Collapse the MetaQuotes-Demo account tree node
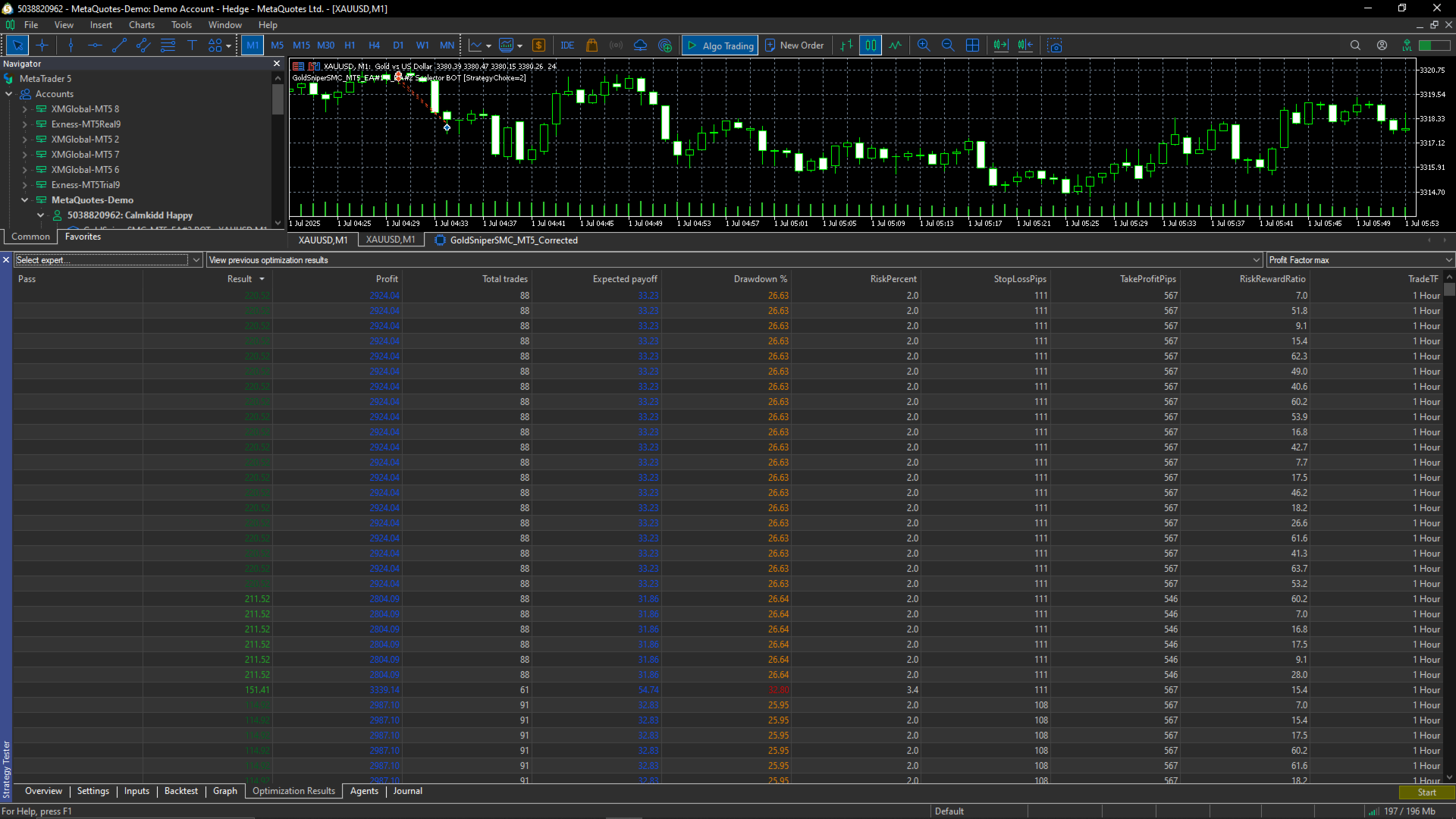Screen dimensions: 1456x819 click(24, 199)
